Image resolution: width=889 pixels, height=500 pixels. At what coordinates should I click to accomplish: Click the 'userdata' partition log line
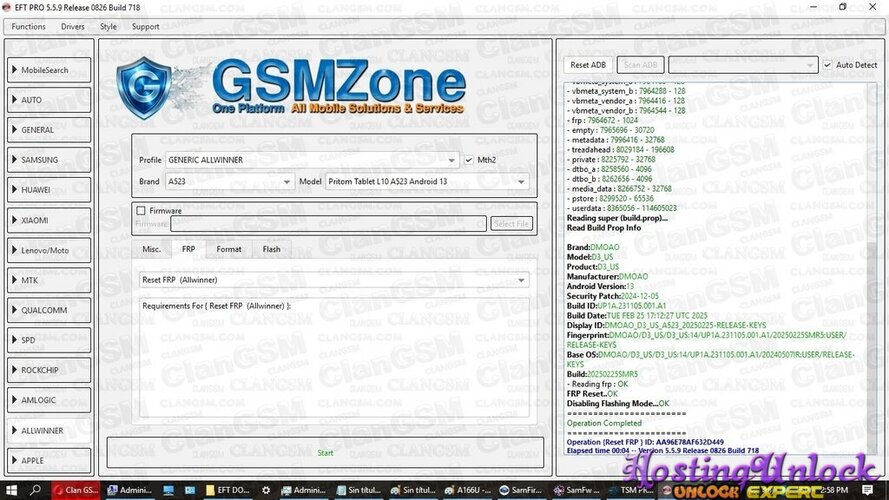(x=622, y=208)
